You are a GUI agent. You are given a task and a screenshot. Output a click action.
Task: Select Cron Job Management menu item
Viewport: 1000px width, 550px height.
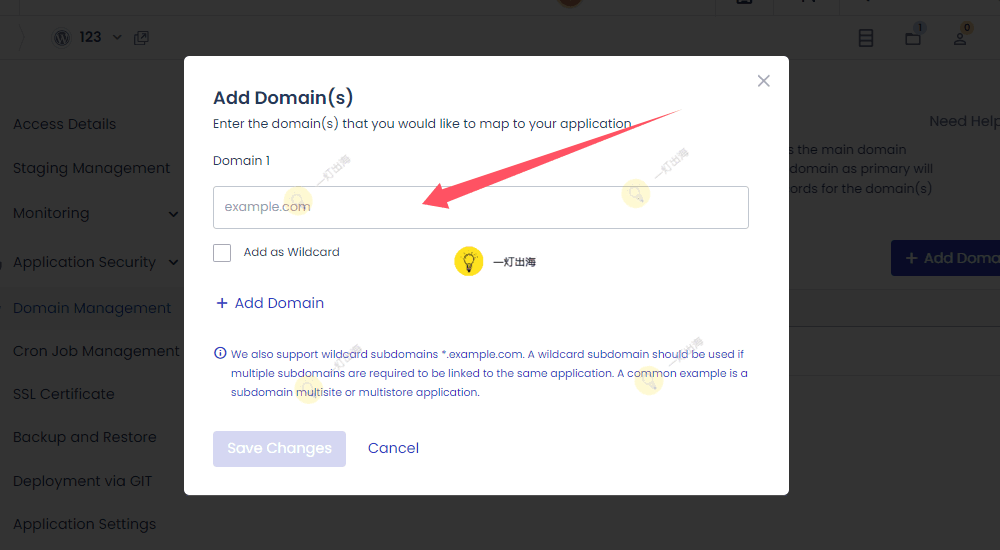[96, 351]
